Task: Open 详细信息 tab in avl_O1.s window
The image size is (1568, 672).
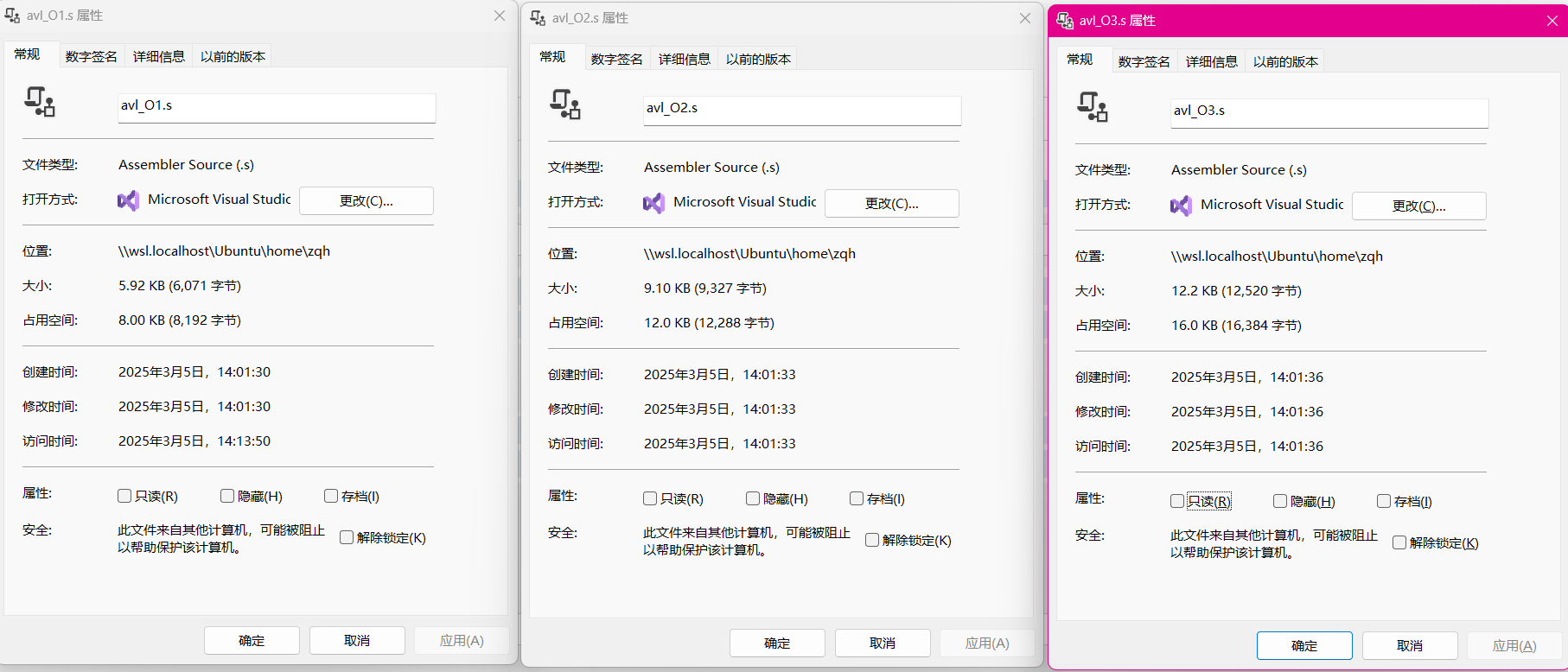Action: [x=158, y=56]
